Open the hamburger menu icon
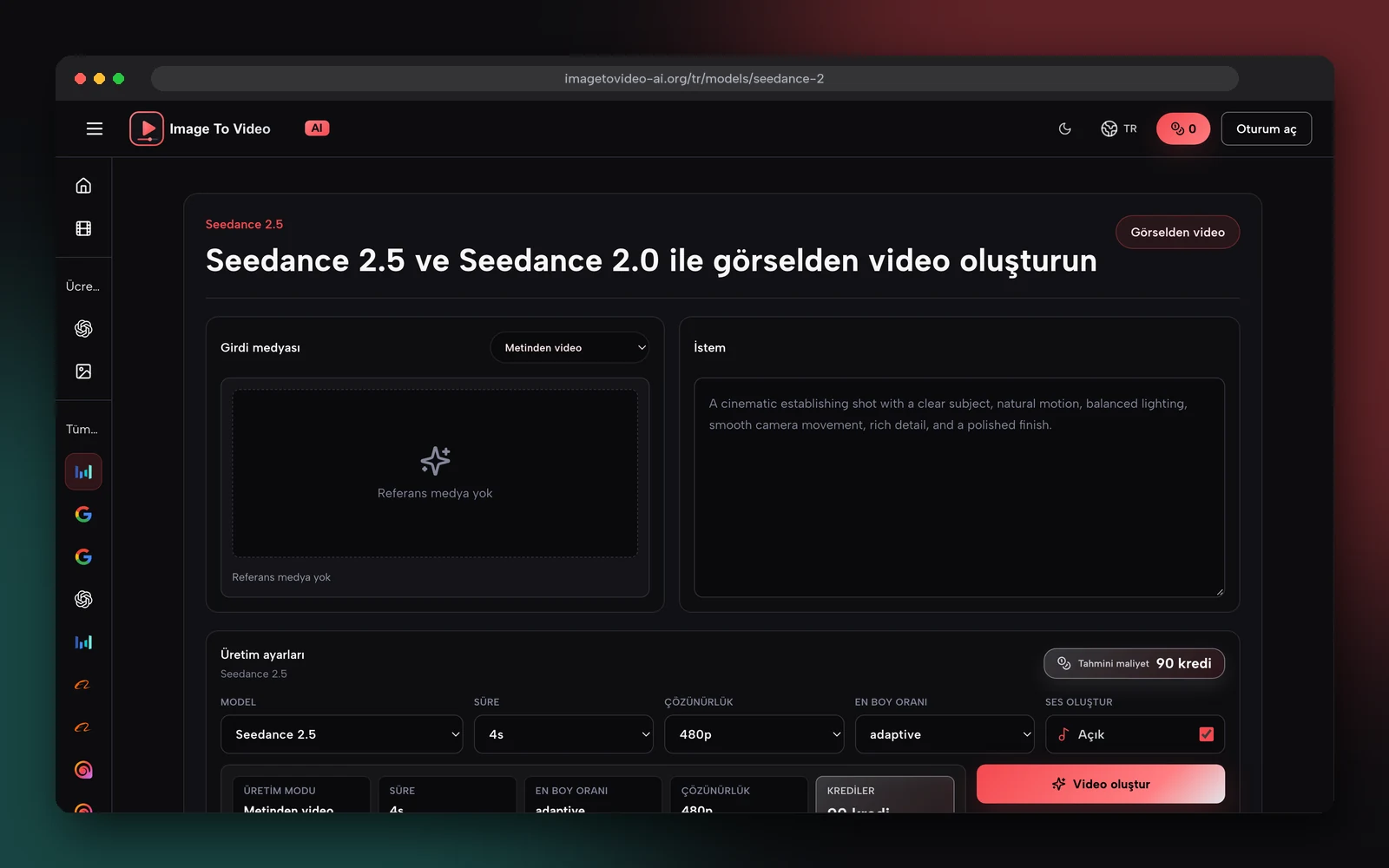Image resolution: width=1389 pixels, height=868 pixels. 95,128
